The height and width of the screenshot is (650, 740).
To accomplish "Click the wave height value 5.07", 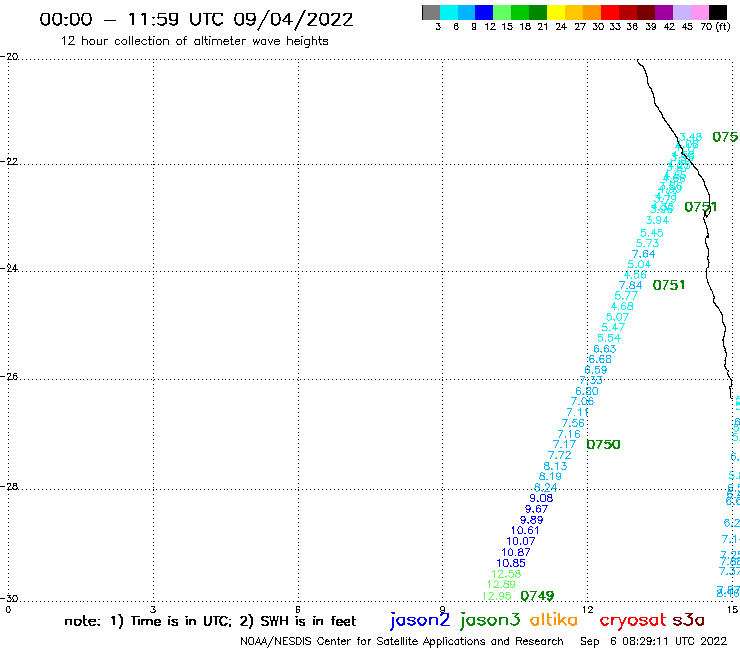I will point(617,317).
